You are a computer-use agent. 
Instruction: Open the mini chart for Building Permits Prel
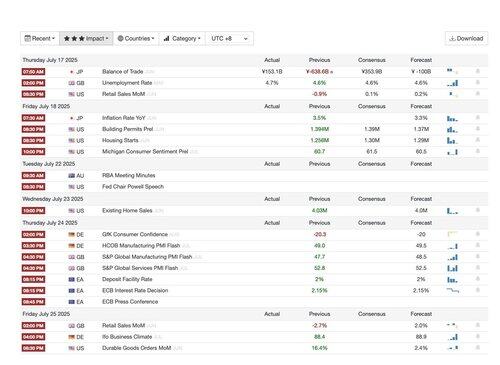[x=452, y=129]
